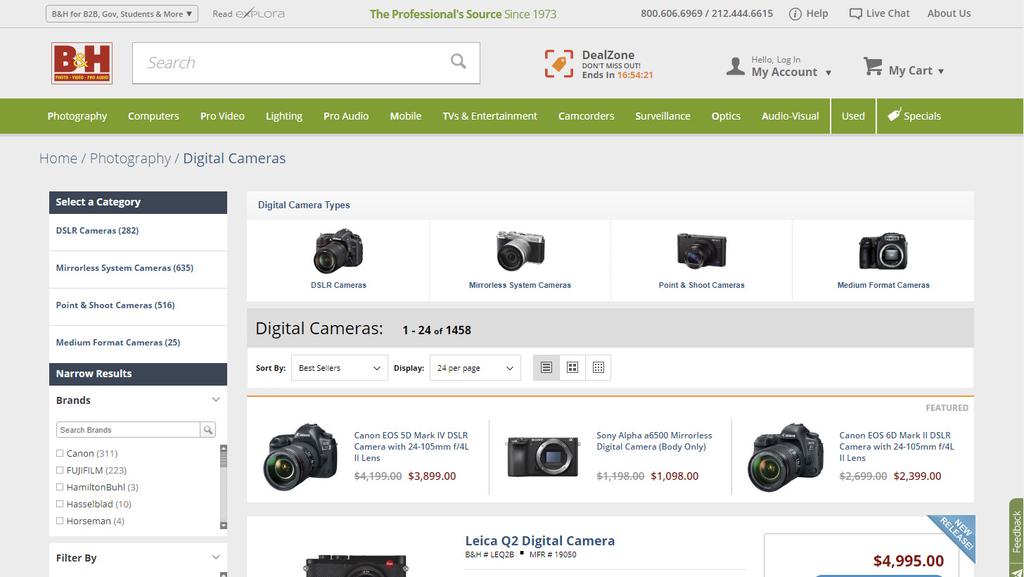Open the Pro Video menu
Image resolution: width=1024 pixels, height=577 pixels.
223,116
